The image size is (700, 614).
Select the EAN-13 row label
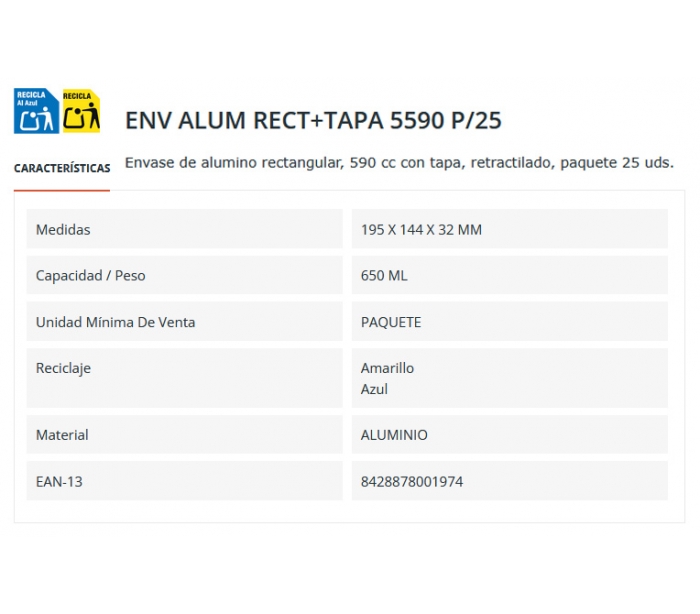tap(59, 482)
